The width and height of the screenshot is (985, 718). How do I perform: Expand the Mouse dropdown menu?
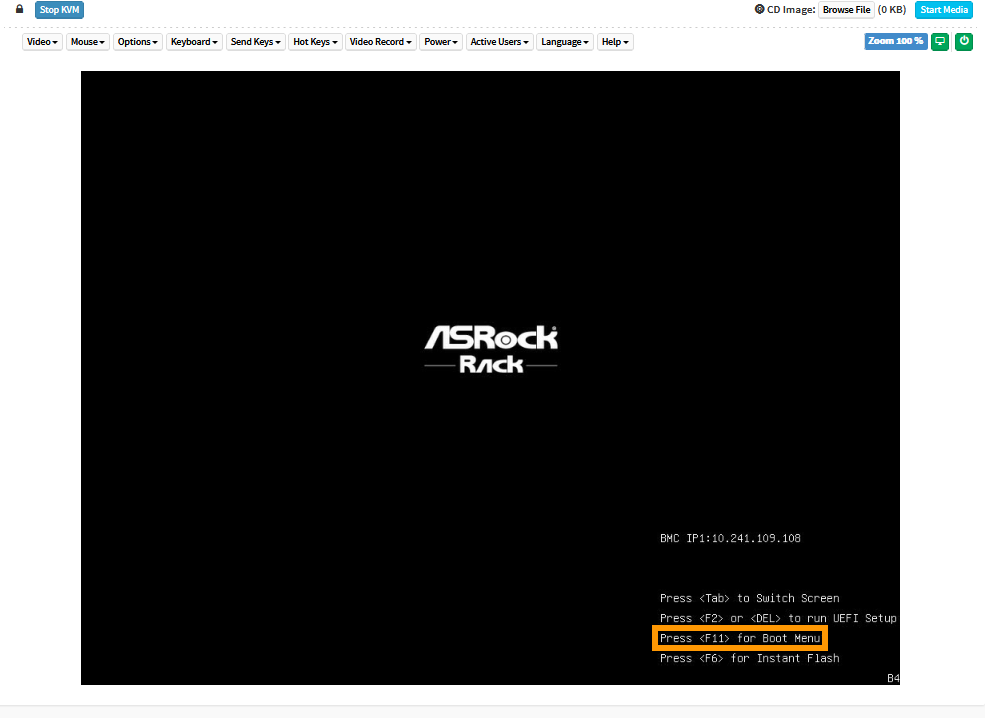(88, 42)
